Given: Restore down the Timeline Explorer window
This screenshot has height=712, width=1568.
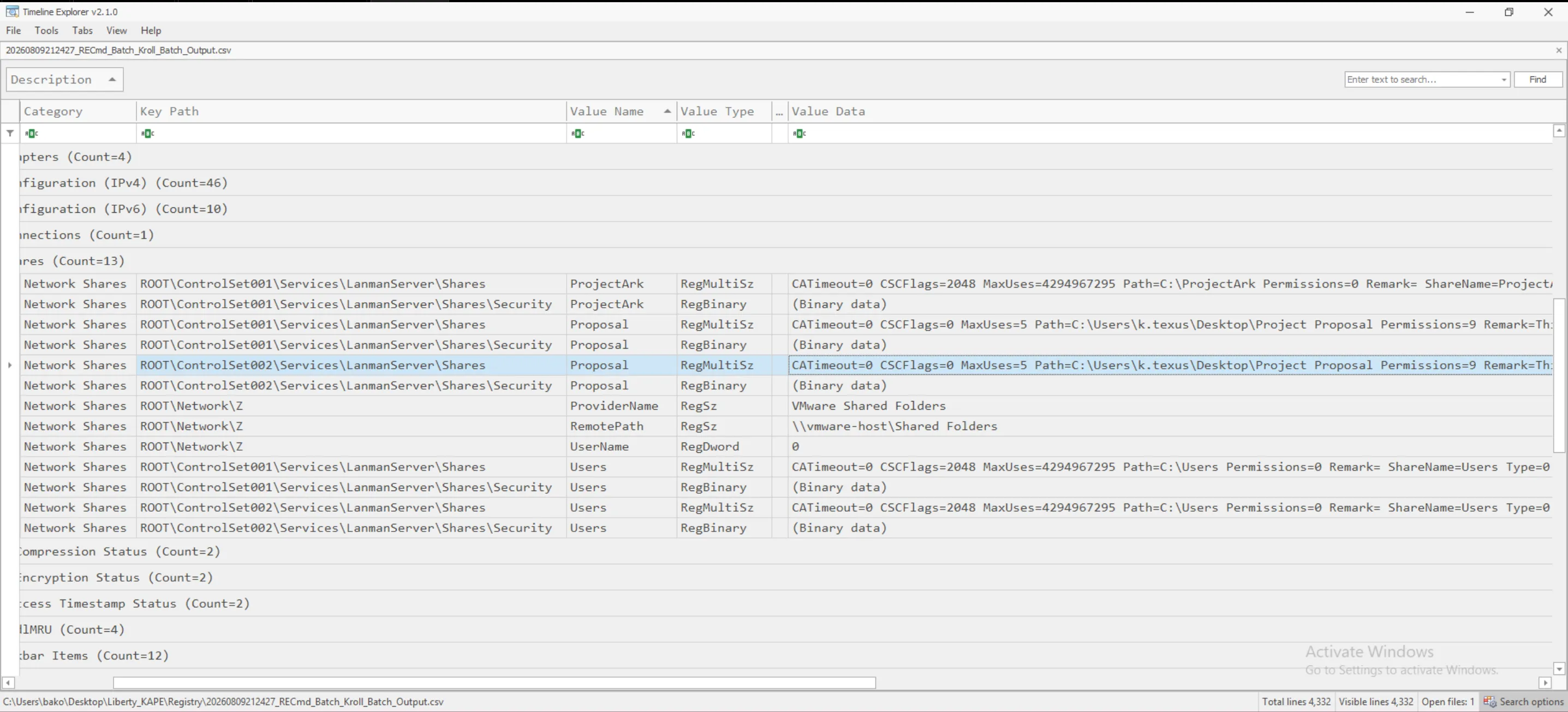Looking at the screenshot, I should (1509, 11).
